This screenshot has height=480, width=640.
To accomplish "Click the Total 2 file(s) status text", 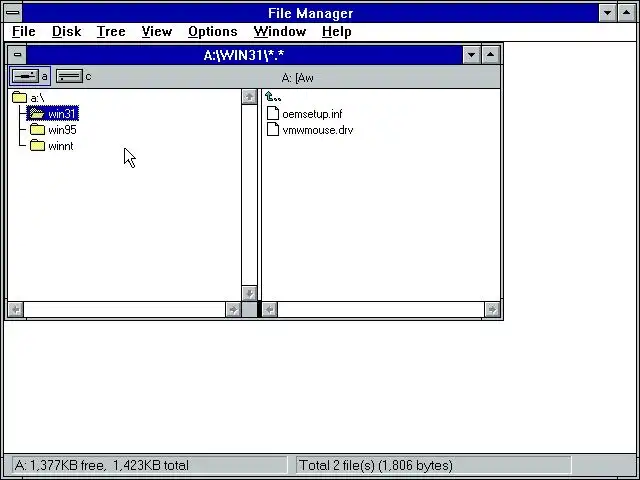I will [x=376, y=465].
